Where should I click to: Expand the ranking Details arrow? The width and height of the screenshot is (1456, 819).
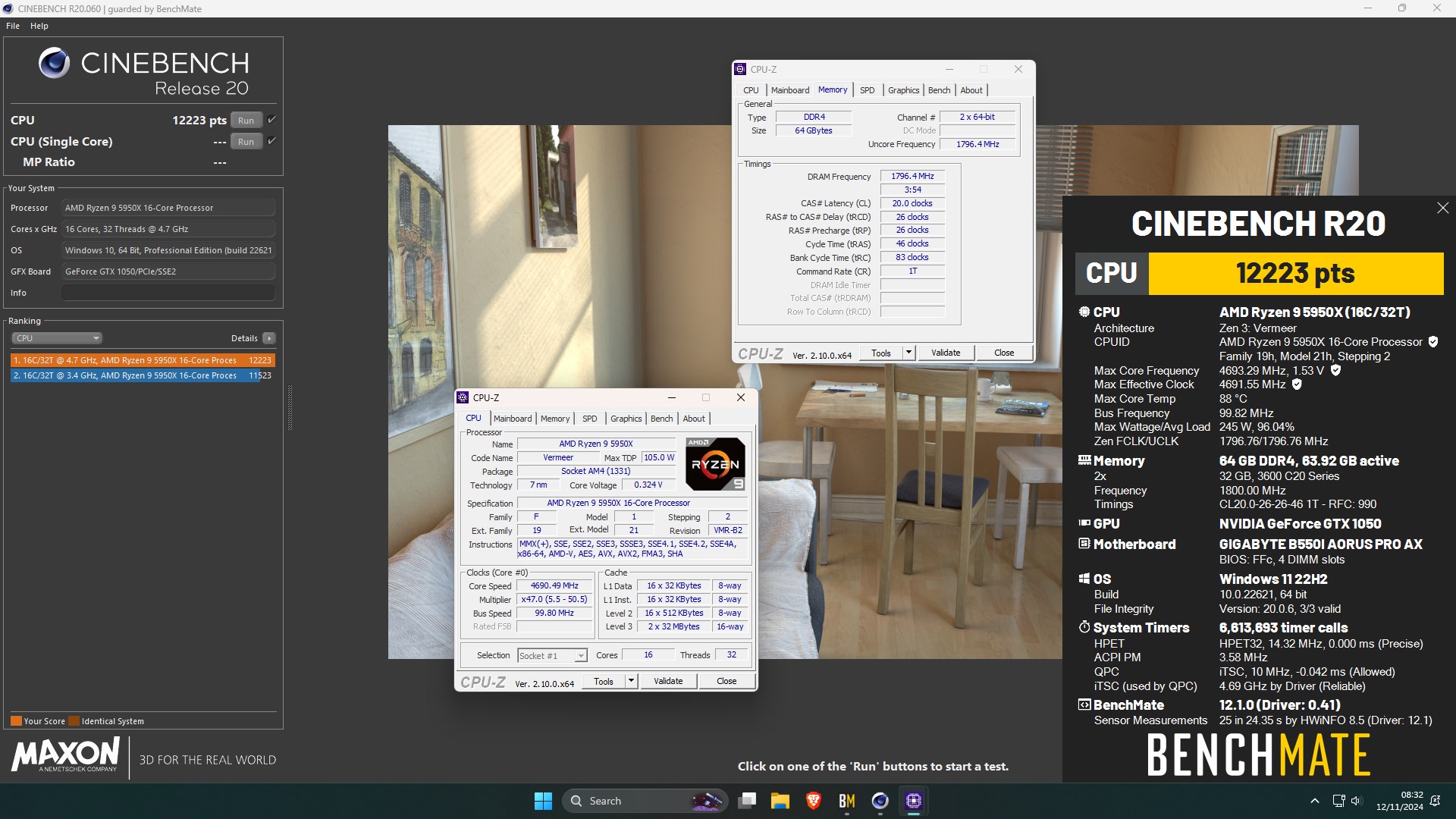[269, 338]
